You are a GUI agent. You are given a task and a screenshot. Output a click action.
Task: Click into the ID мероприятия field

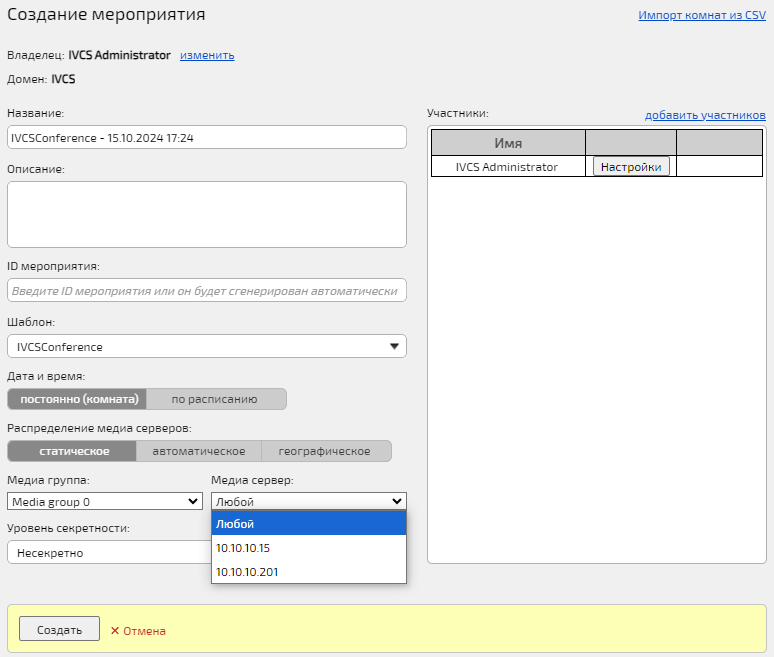206,290
